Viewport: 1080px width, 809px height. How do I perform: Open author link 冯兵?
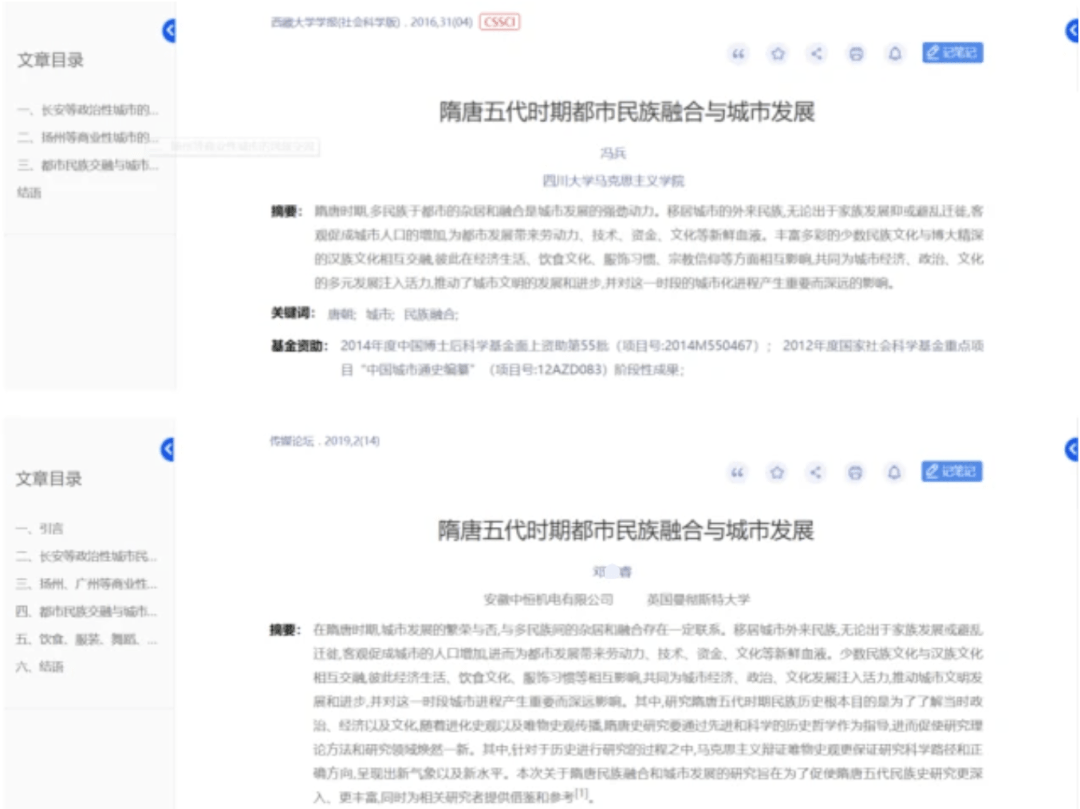tap(612, 153)
